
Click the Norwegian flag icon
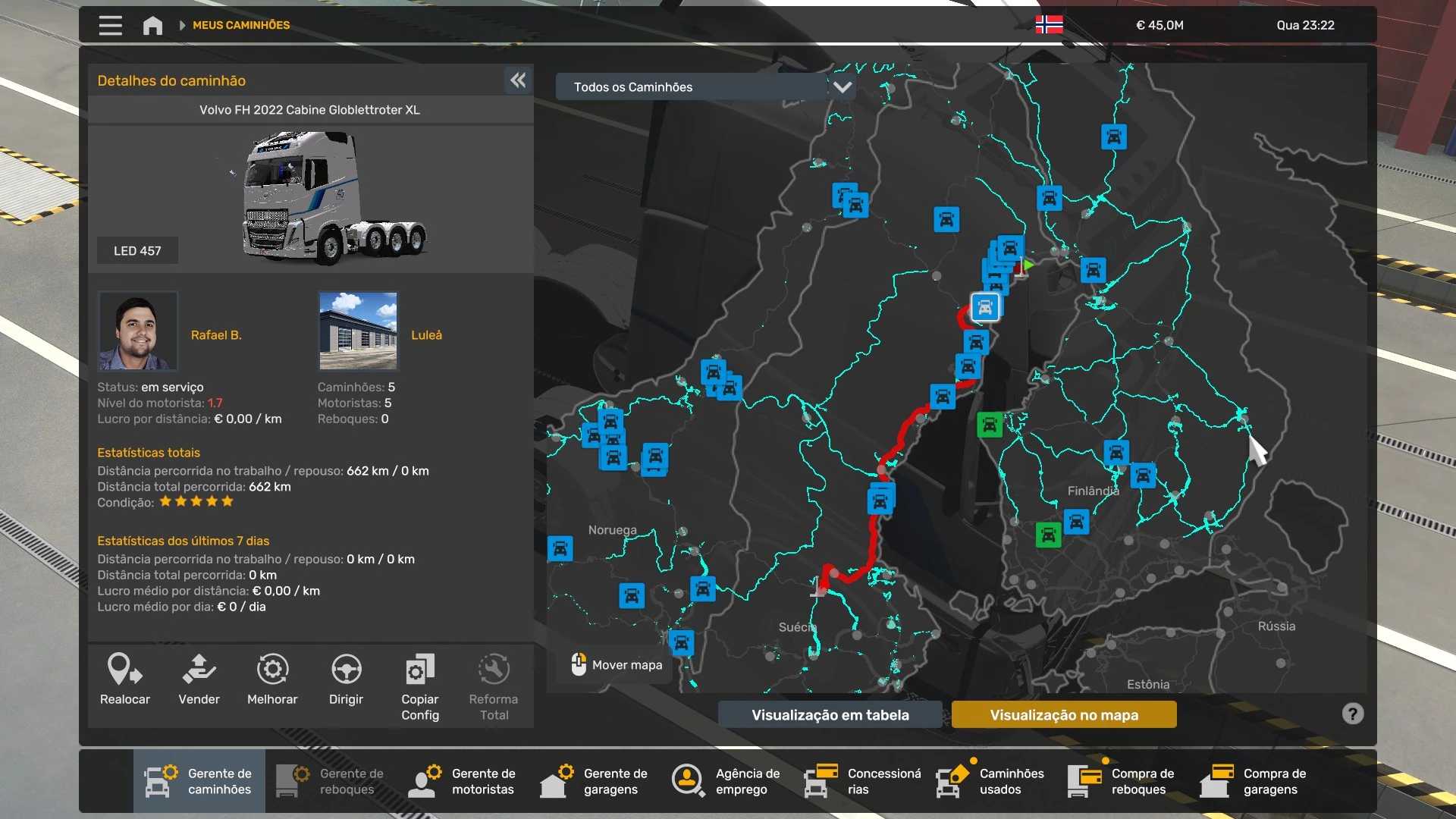tap(1049, 25)
